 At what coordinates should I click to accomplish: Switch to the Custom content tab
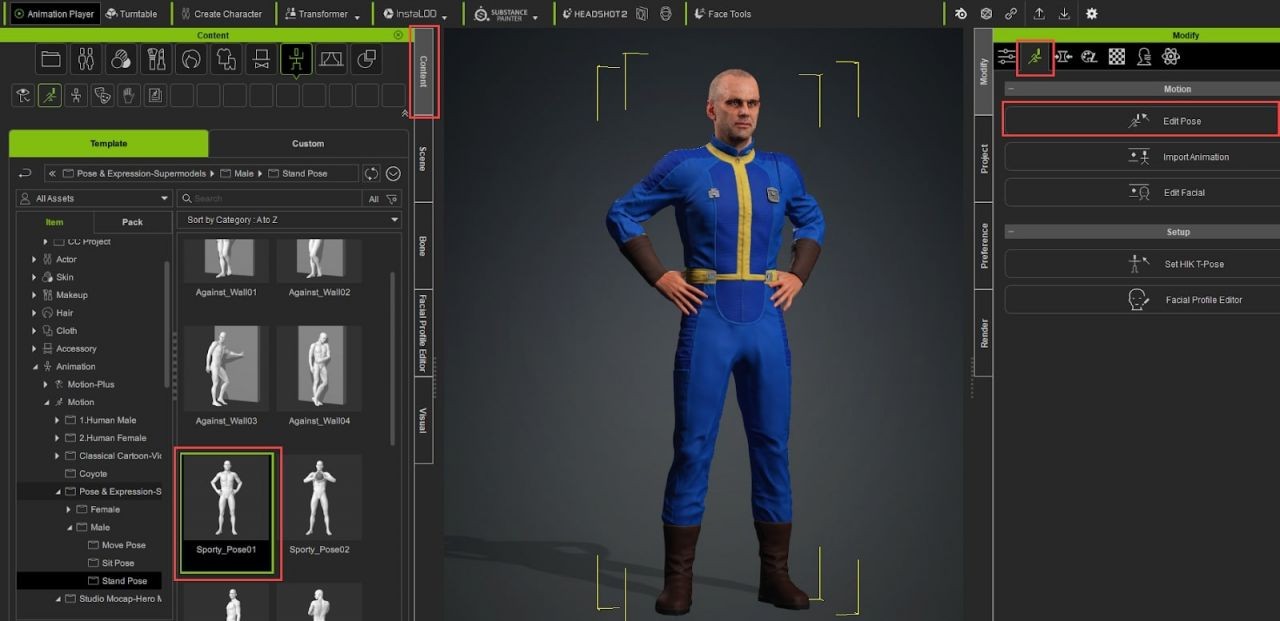click(x=308, y=144)
